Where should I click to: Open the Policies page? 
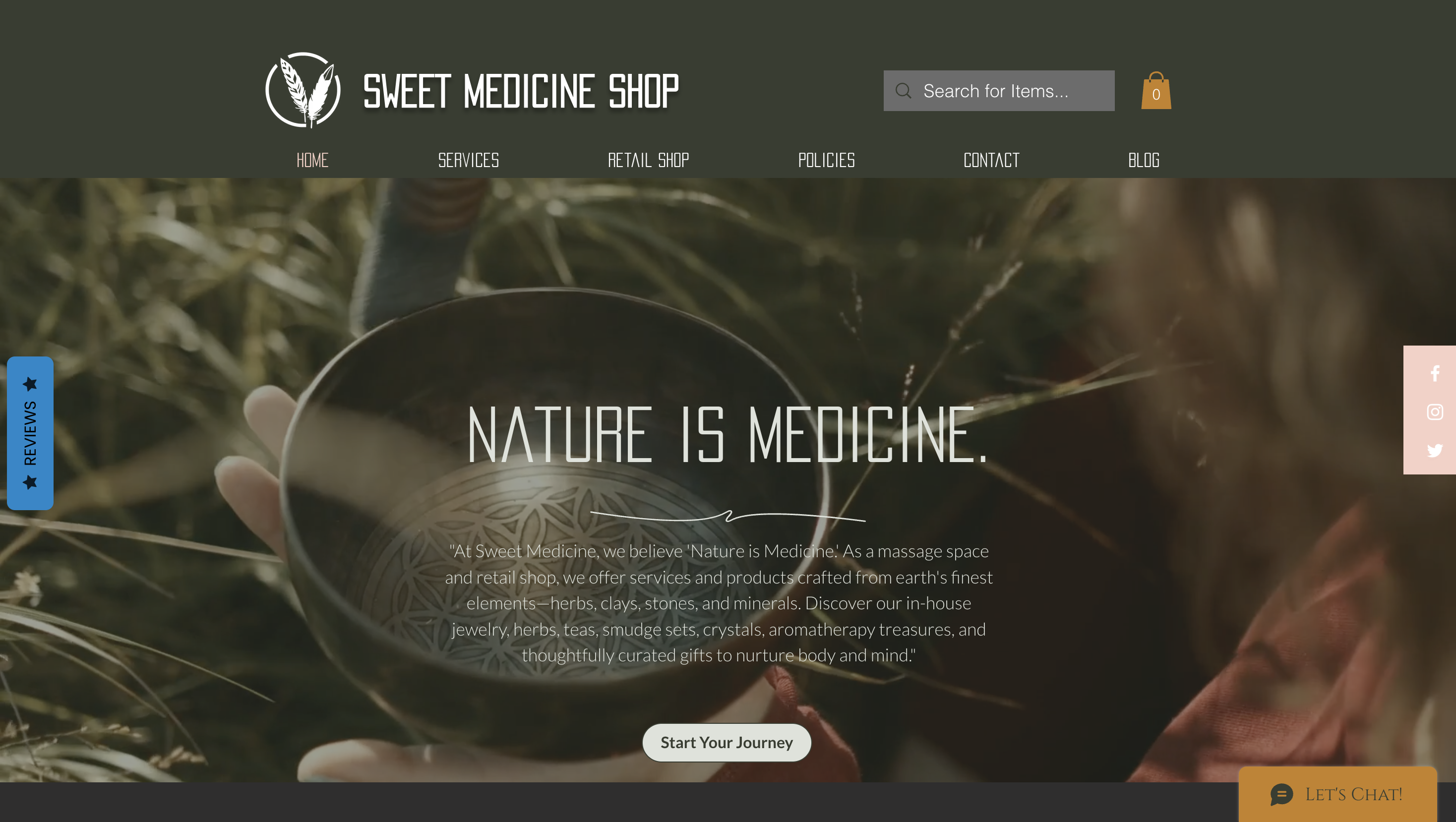tap(826, 161)
